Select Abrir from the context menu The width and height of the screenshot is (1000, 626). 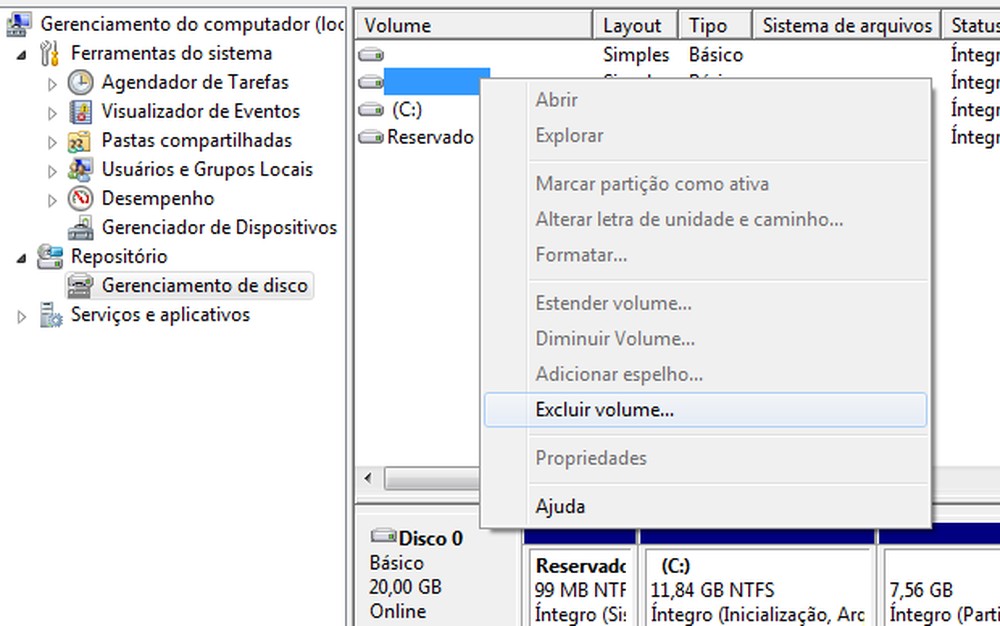tap(557, 99)
